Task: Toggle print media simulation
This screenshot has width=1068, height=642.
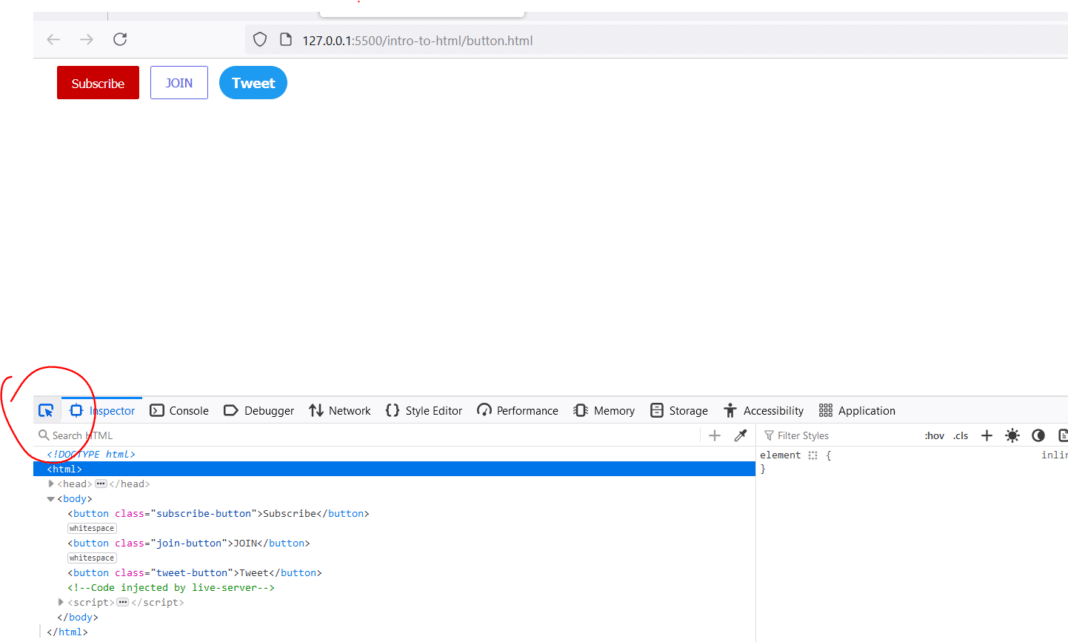Action: tap(1063, 435)
